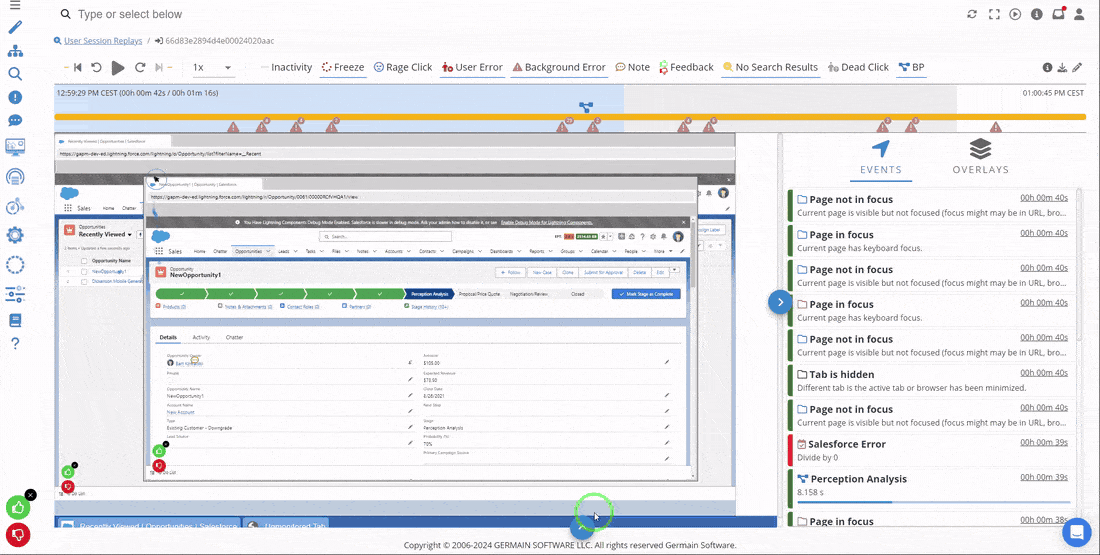Toggle the Freeze event filter
This screenshot has width=1100, height=555.
tap(343, 67)
